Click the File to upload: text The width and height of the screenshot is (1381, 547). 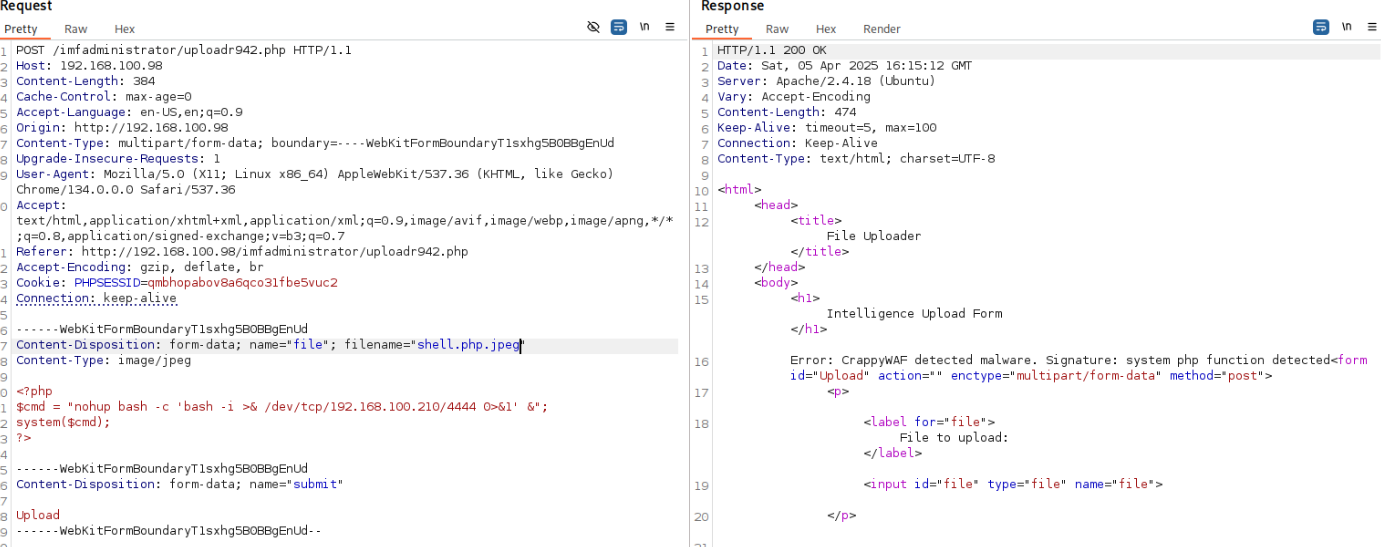pyautogui.click(x=954, y=438)
